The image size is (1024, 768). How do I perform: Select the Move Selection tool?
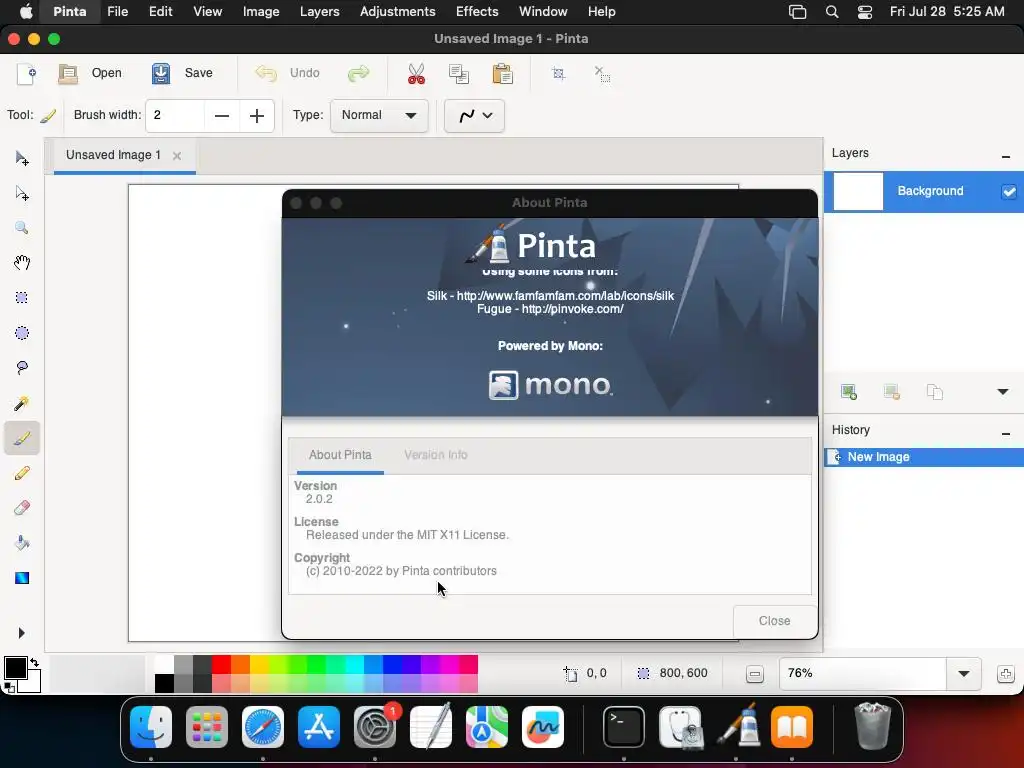tap(22, 193)
